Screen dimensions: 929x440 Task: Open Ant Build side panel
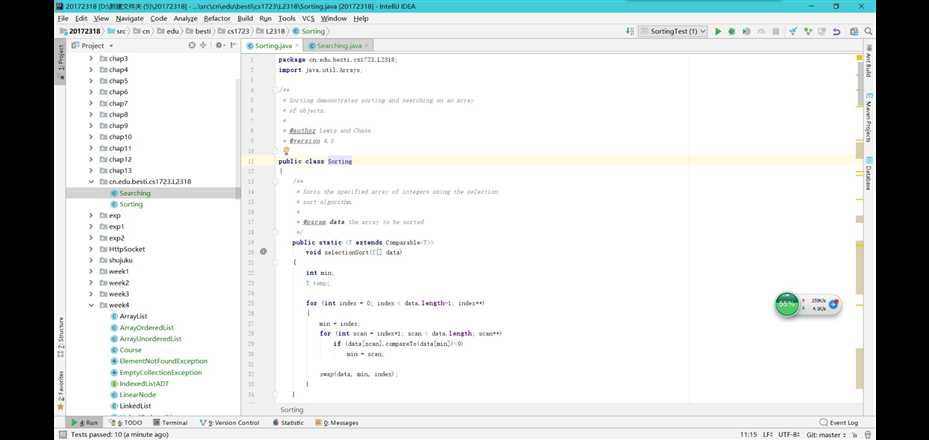pos(868,60)
